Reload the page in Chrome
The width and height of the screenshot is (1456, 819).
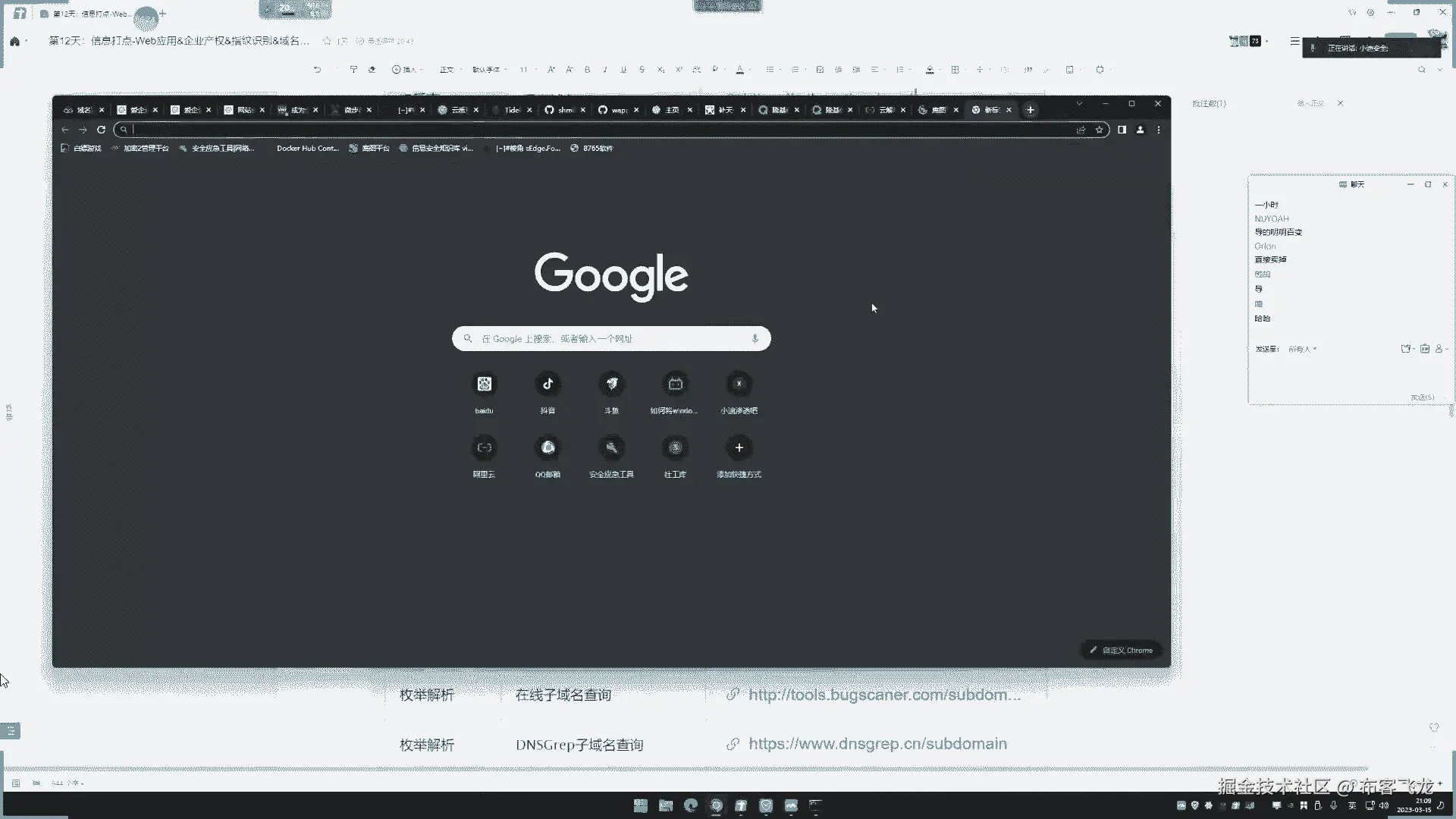[x=101, y=130]
